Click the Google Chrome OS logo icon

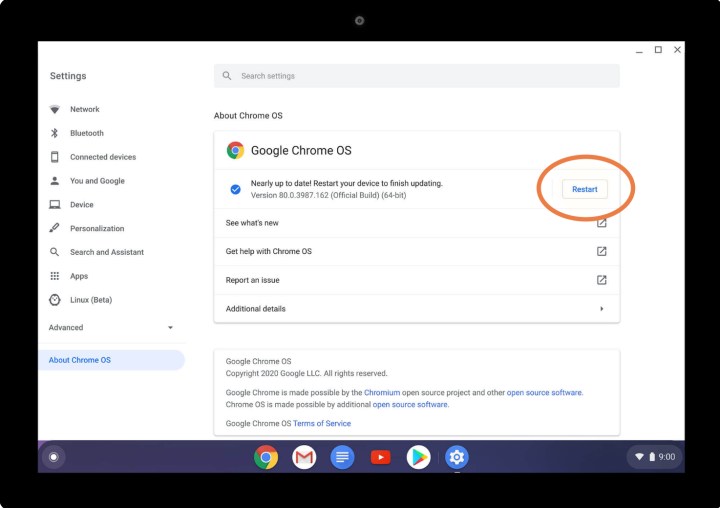click(x=235, y=150)
